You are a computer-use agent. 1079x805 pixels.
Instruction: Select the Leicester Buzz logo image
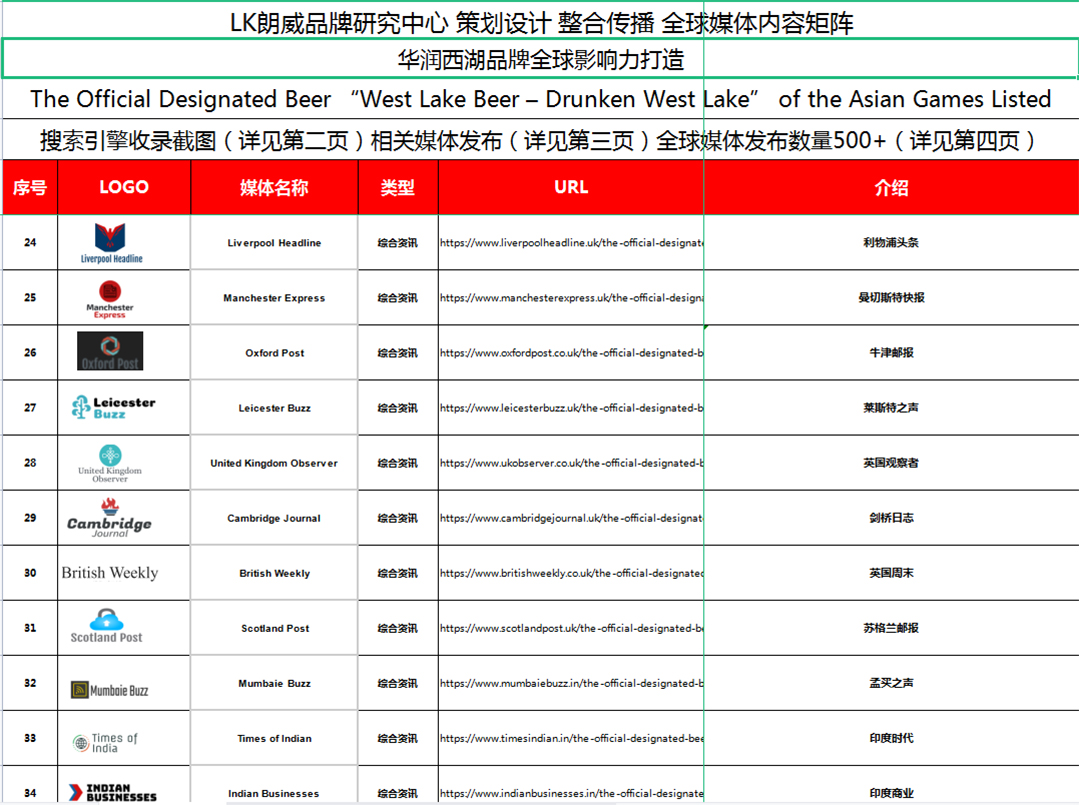pos(114,407)
